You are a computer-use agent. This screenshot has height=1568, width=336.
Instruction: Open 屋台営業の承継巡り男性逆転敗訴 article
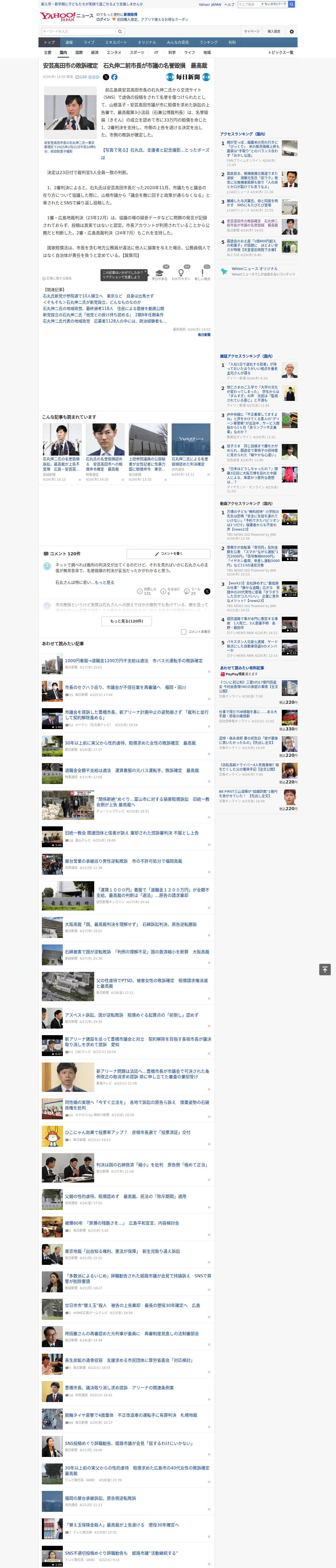coord(123,861)
